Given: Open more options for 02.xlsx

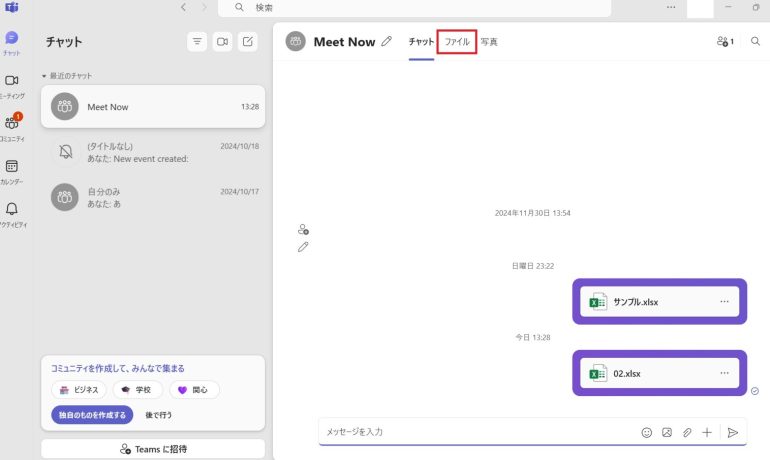Looking at the screenshot, I should point(724,373).
